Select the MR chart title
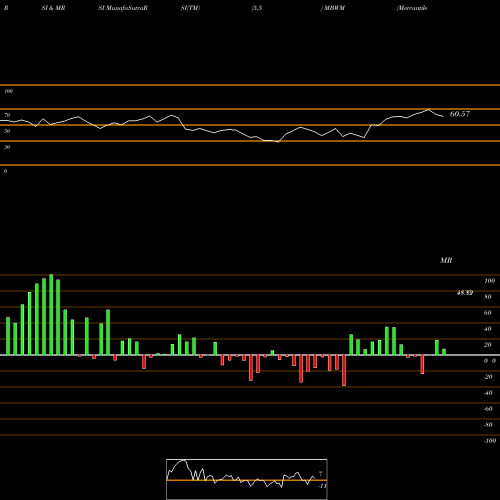 pyautogui.click(x=446, y=260)
